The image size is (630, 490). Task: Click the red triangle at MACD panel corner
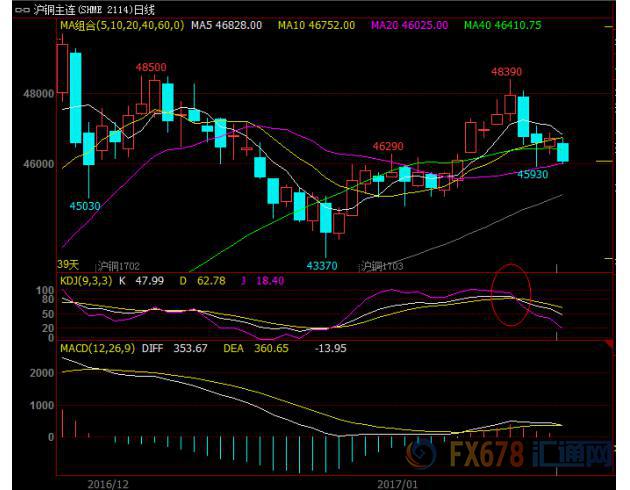[x=610, y=344]
